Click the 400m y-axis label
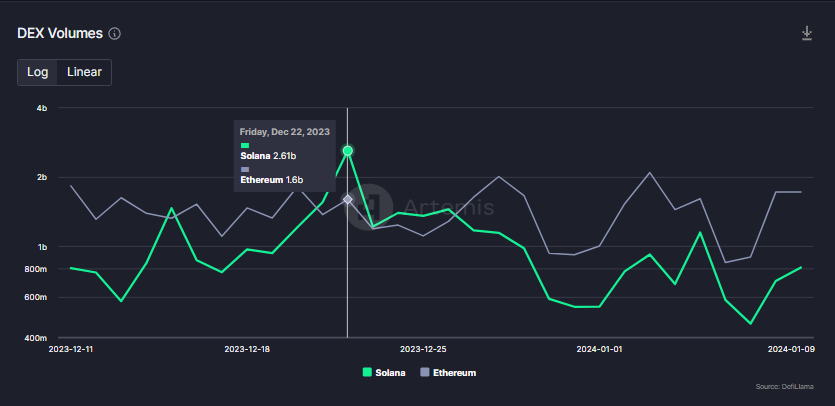This screenshot has width=835, height=406. pos(37,338)
